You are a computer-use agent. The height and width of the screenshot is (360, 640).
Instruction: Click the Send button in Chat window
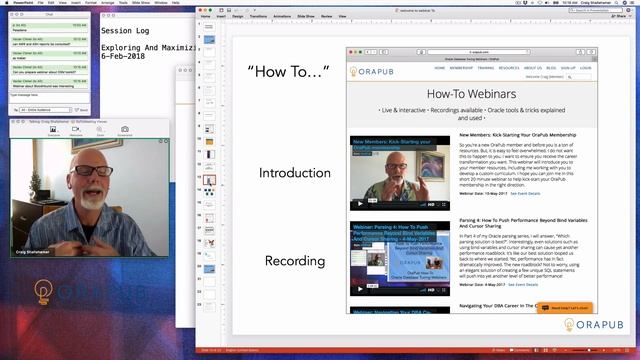click(x=82, y=110)
